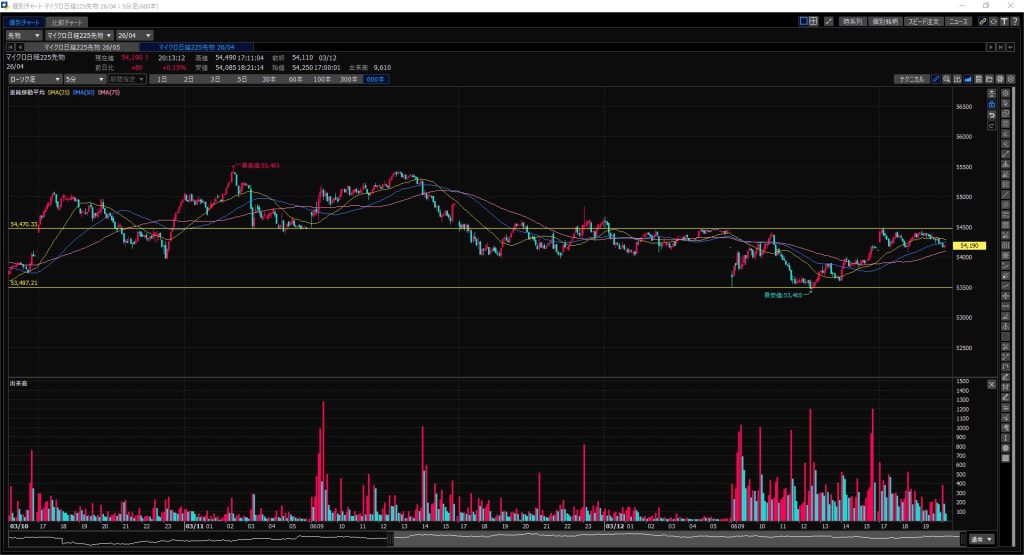Viewport: 1024px width, 555px height.
Task: Click the magnifier zoom icon beside テクニカル
Action: [x=946, y=79]
